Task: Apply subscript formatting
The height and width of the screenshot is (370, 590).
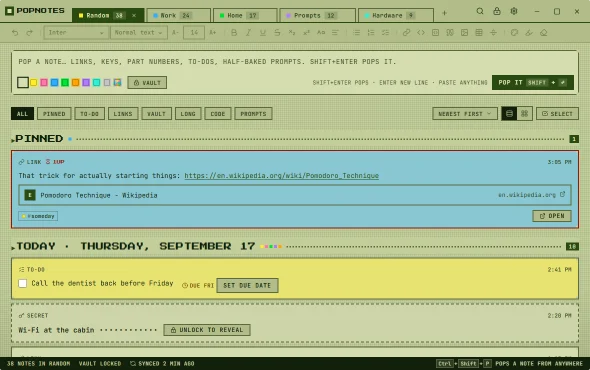Action: point(292,33)
